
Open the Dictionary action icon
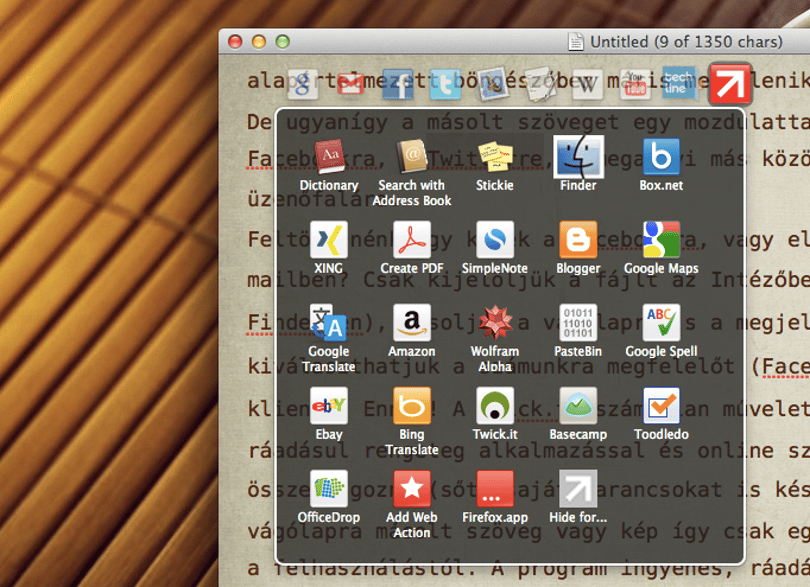tap(329, 156)
